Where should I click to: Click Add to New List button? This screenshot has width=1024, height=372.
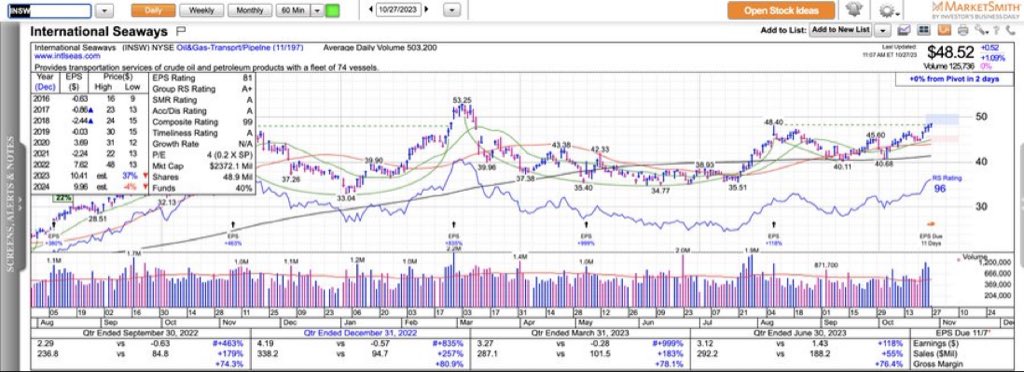pyautogui.click(x=840, y=30)
